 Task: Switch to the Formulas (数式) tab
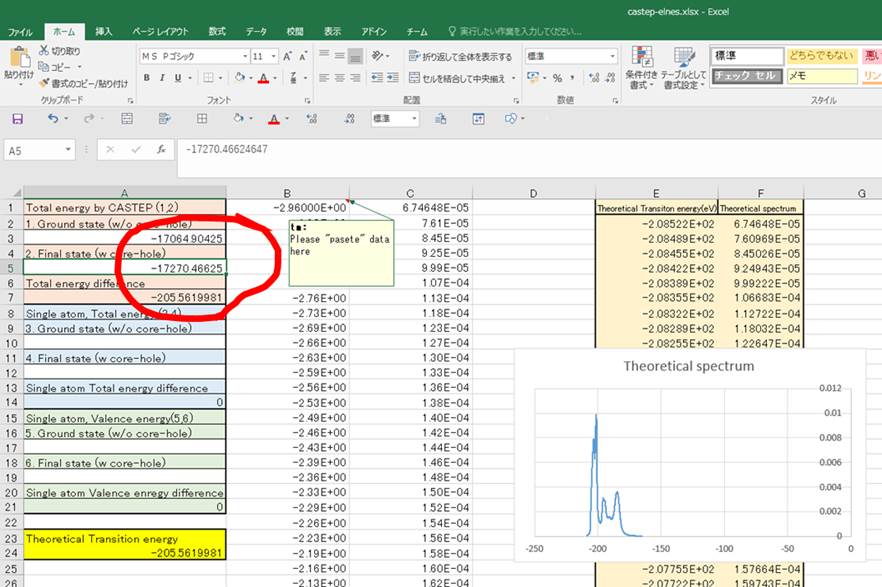[217, 31]
